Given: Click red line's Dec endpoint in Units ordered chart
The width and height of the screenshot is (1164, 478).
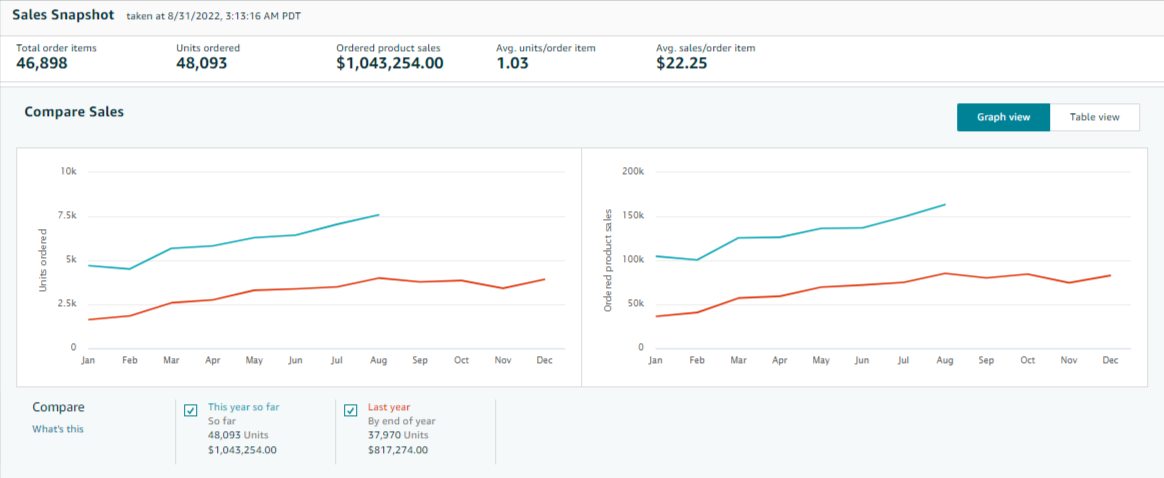Looking at the screenshot, I should coord(544,279).
